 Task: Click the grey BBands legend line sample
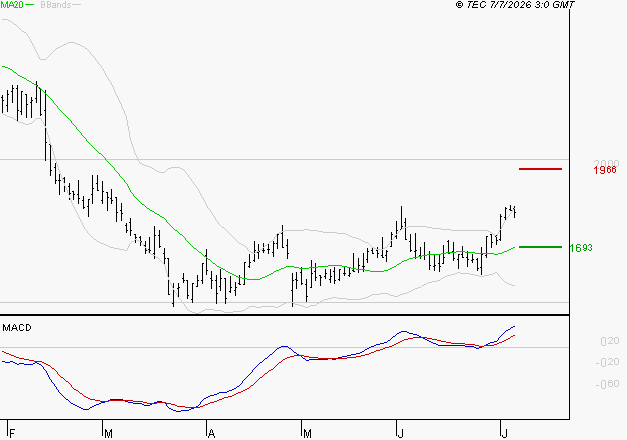(76, 5)
